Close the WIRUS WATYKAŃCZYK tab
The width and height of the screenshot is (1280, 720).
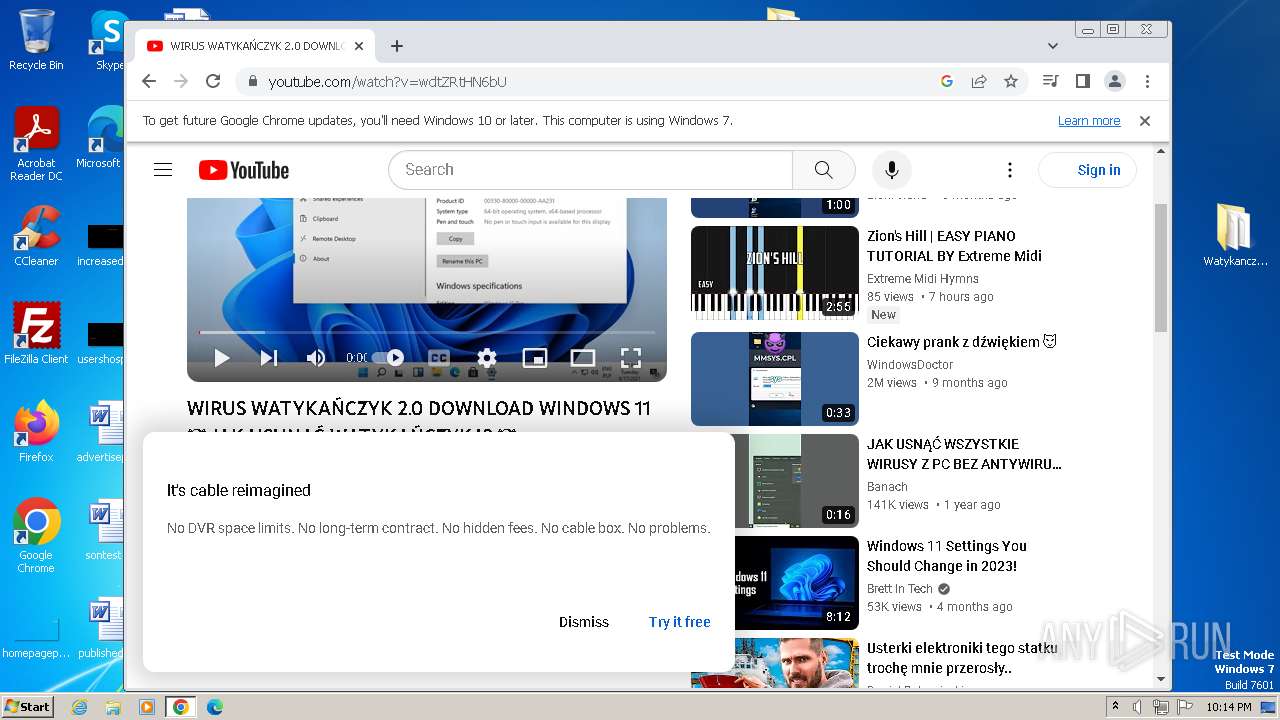(359, 46)
